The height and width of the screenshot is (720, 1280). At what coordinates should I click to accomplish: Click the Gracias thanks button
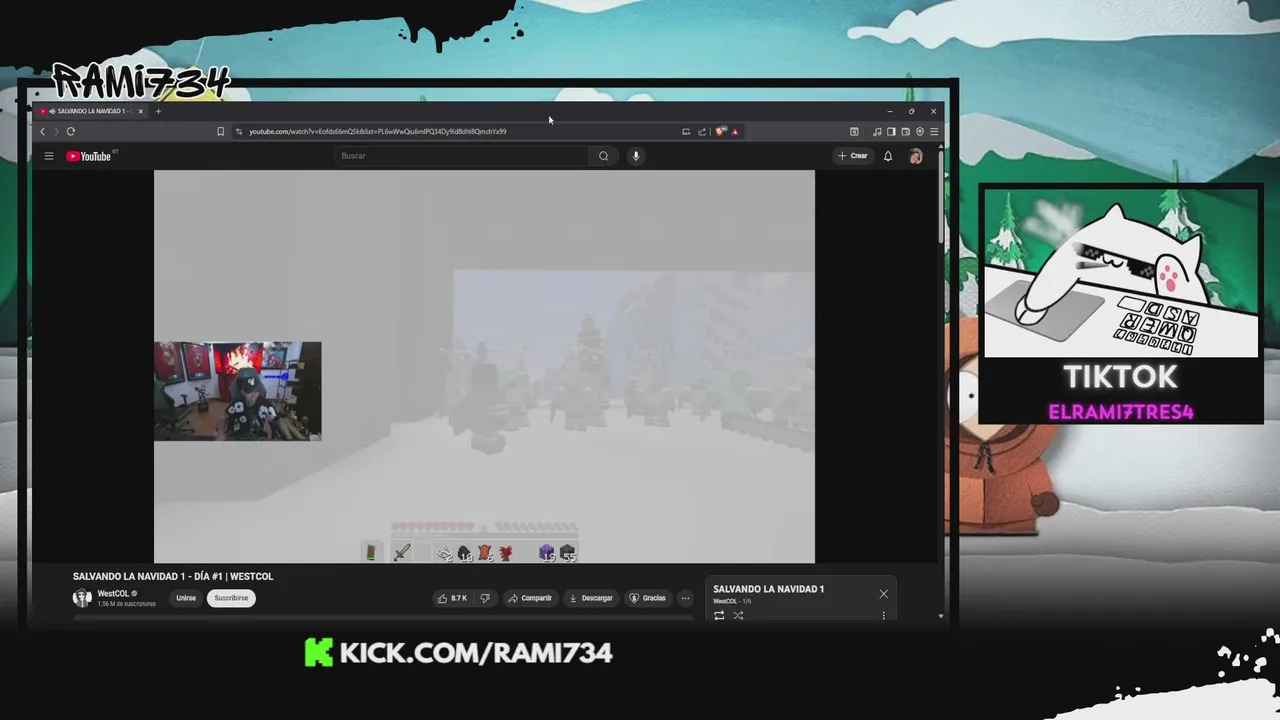pos(647,598)
